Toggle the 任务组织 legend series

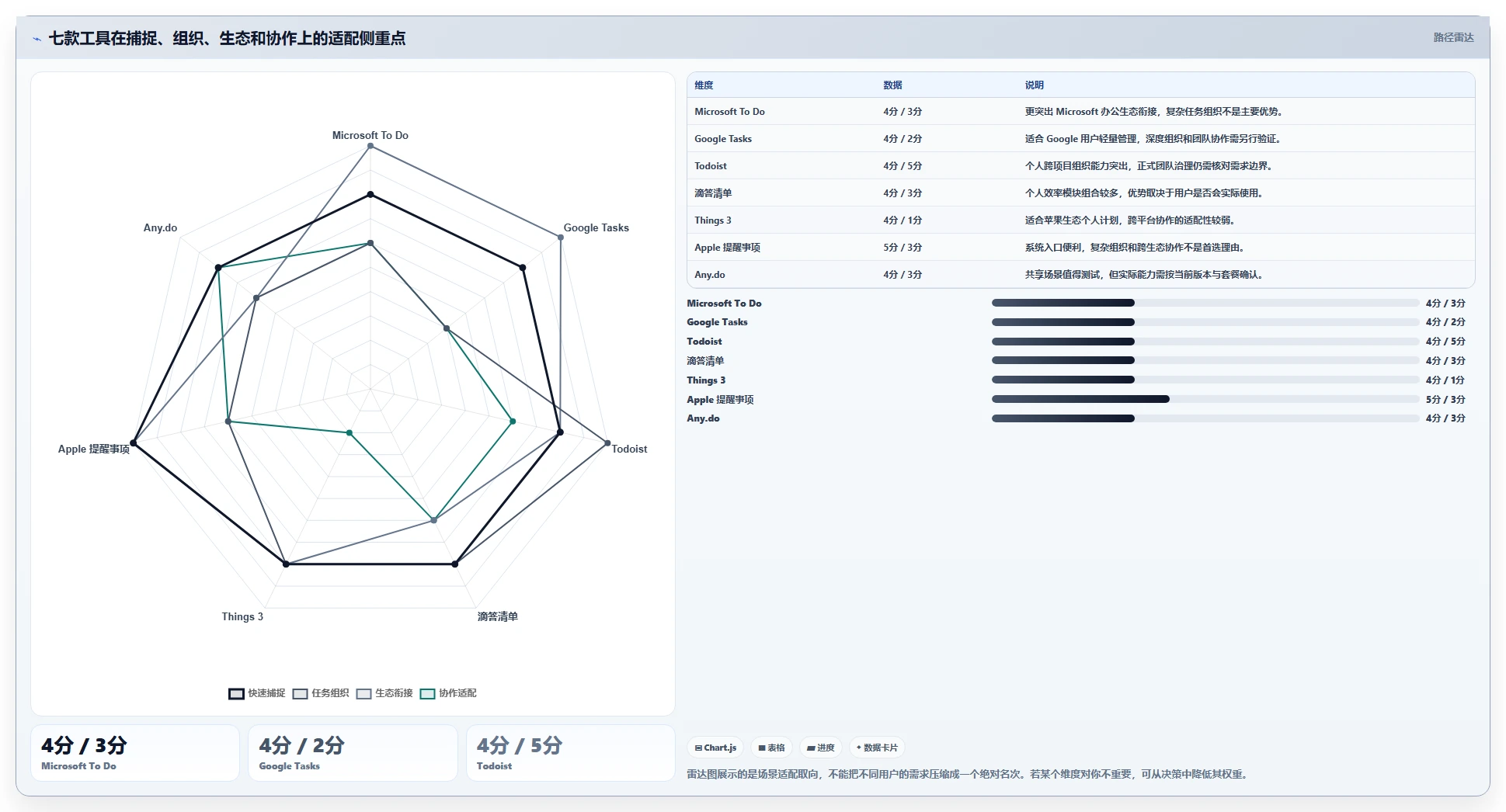pyautogui.click(x=321, y=693)
